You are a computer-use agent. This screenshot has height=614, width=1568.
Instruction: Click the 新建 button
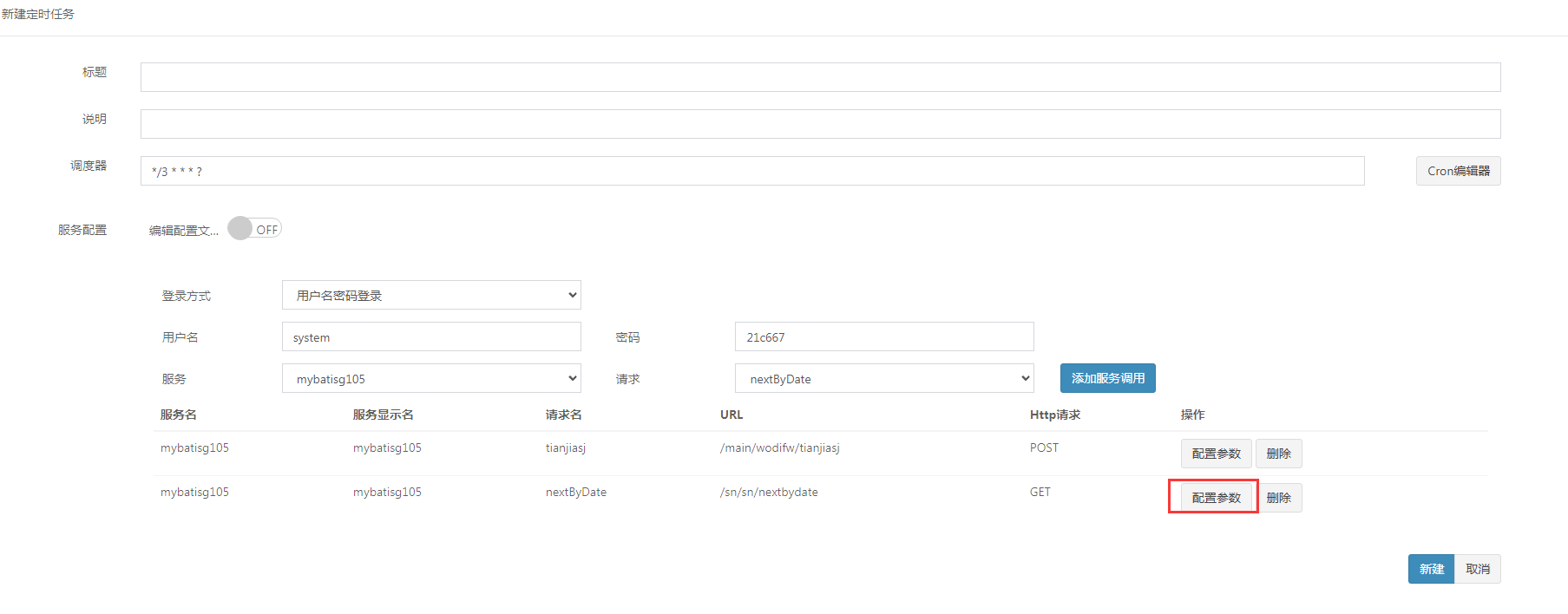coord(1431,569)
